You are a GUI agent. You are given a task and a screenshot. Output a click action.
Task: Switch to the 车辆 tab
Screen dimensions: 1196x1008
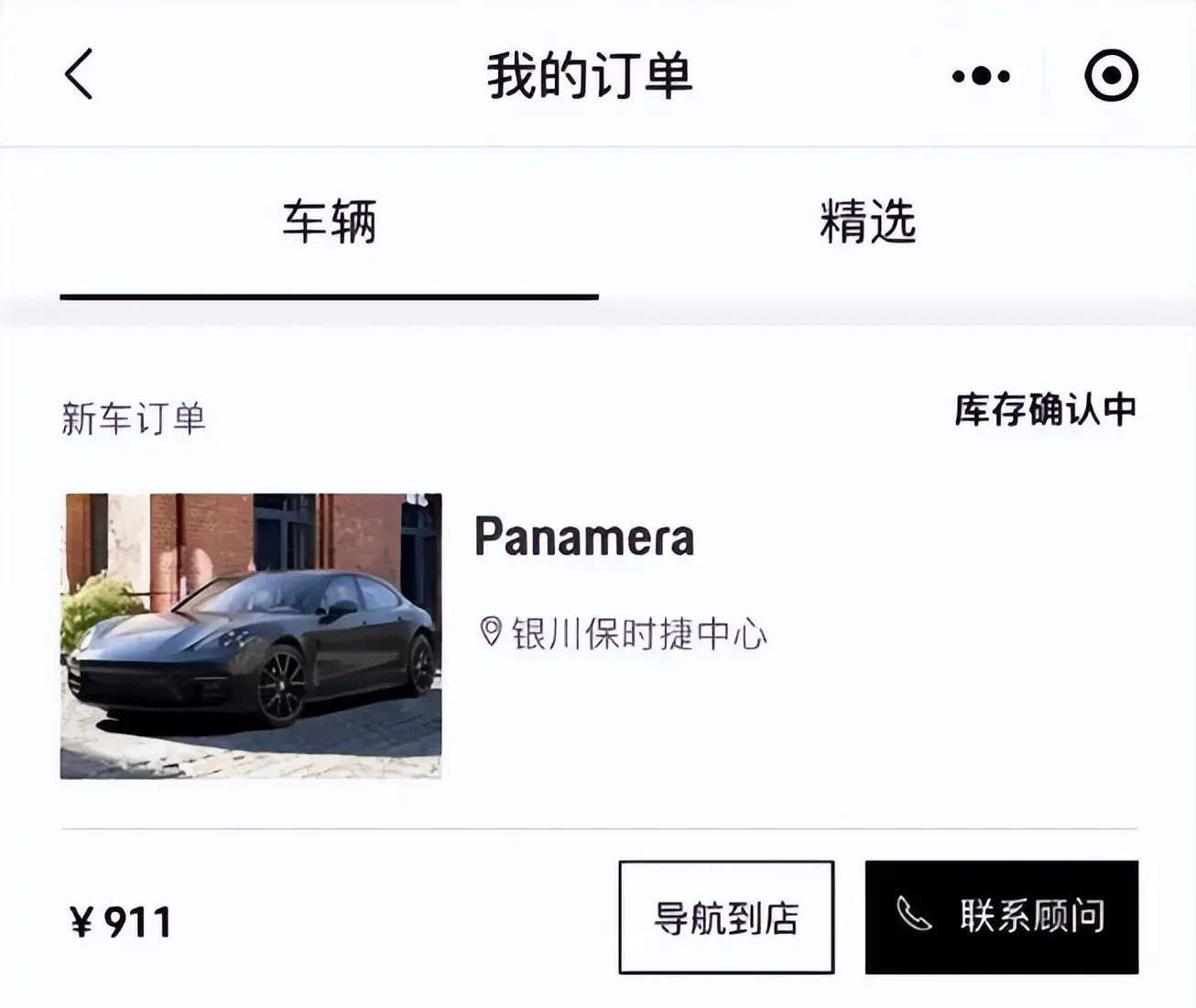pyautogui.click(x=329, y=222)
